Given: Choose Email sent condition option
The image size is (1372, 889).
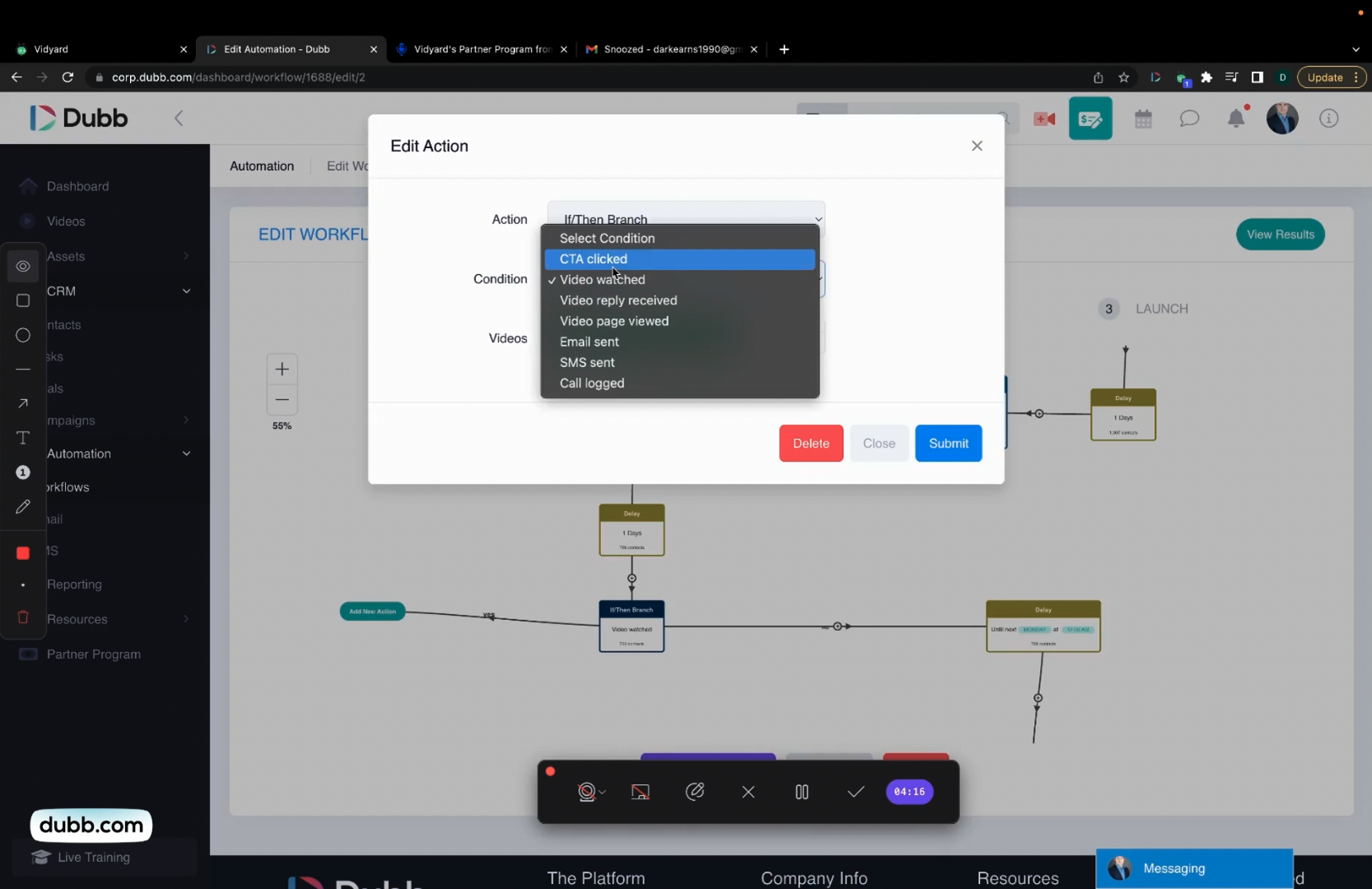Looking at the screenshot, I should 679,342.
